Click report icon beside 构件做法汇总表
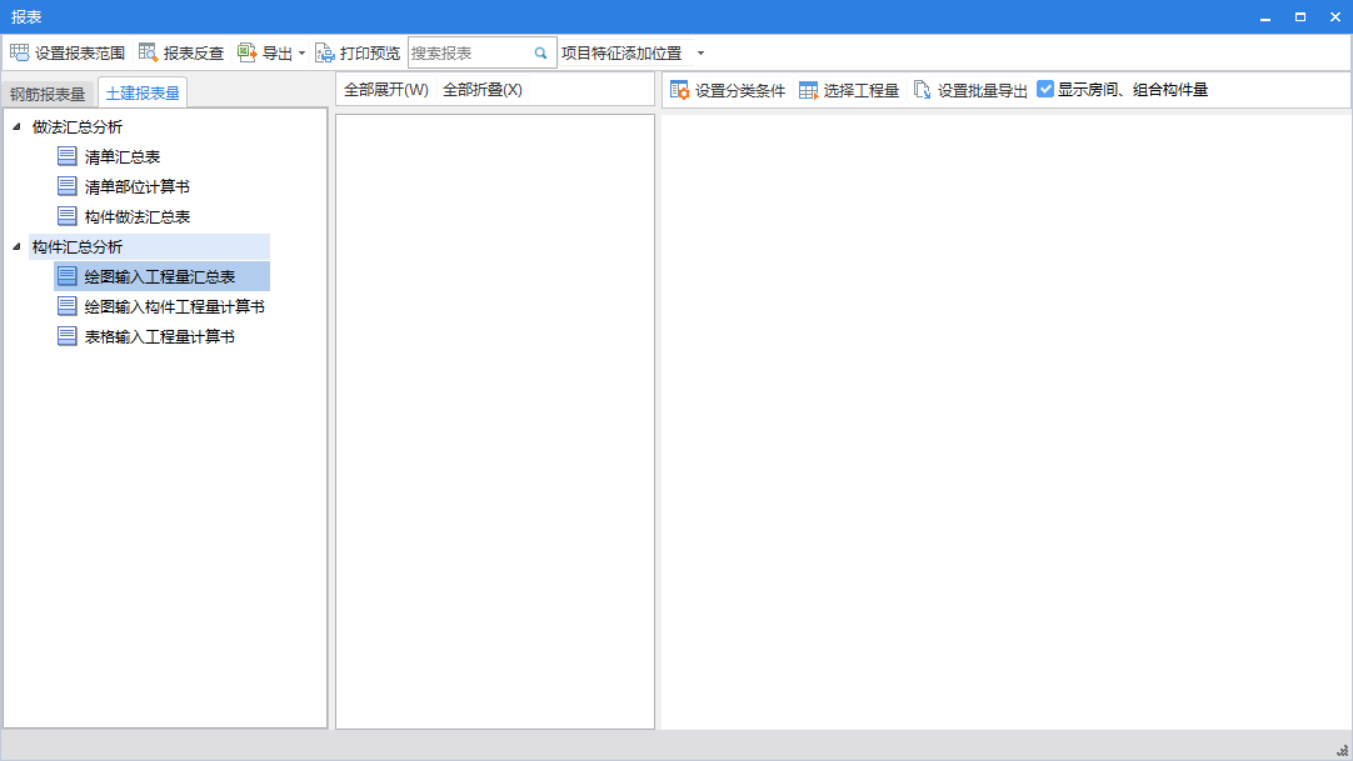The height and width of the screenshot is (761, 1353). pos(67,216)
